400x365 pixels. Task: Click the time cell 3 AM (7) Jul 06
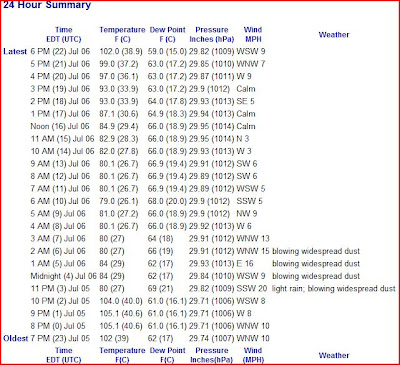58,239
